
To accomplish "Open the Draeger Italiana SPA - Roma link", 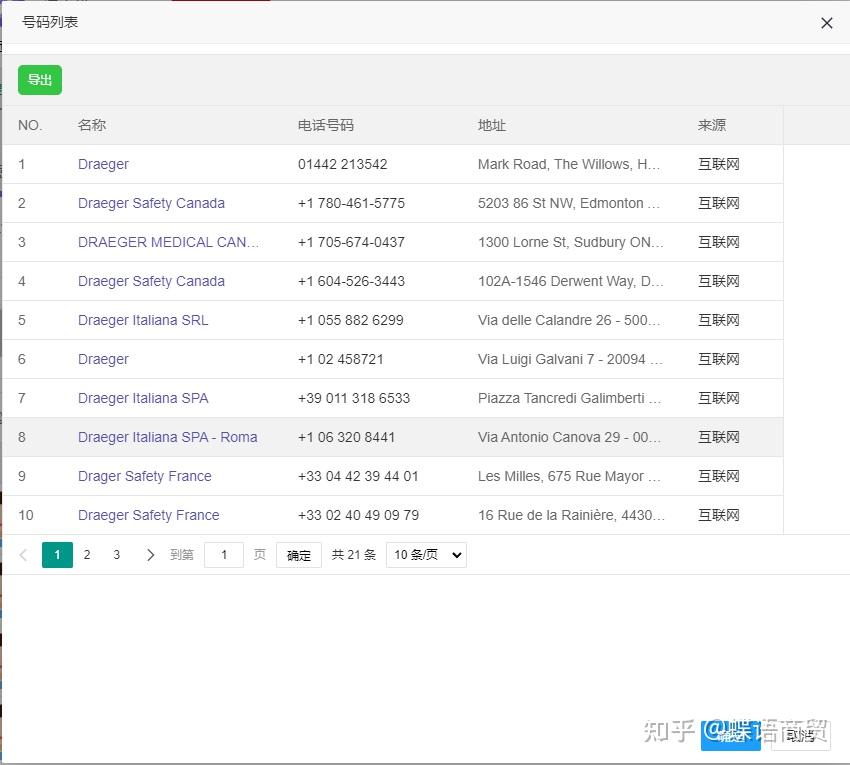I will point(168,438).
